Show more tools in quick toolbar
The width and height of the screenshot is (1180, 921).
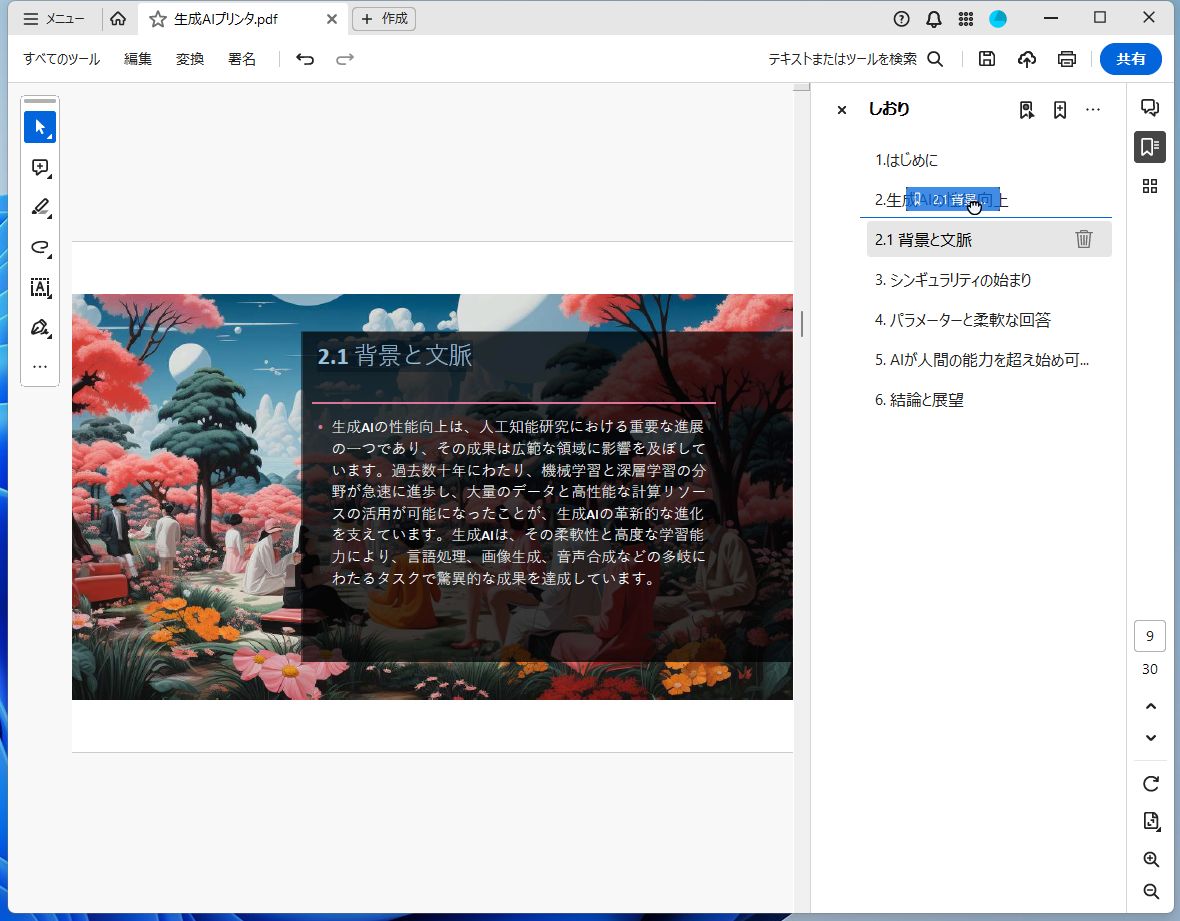tap(40, 366)
